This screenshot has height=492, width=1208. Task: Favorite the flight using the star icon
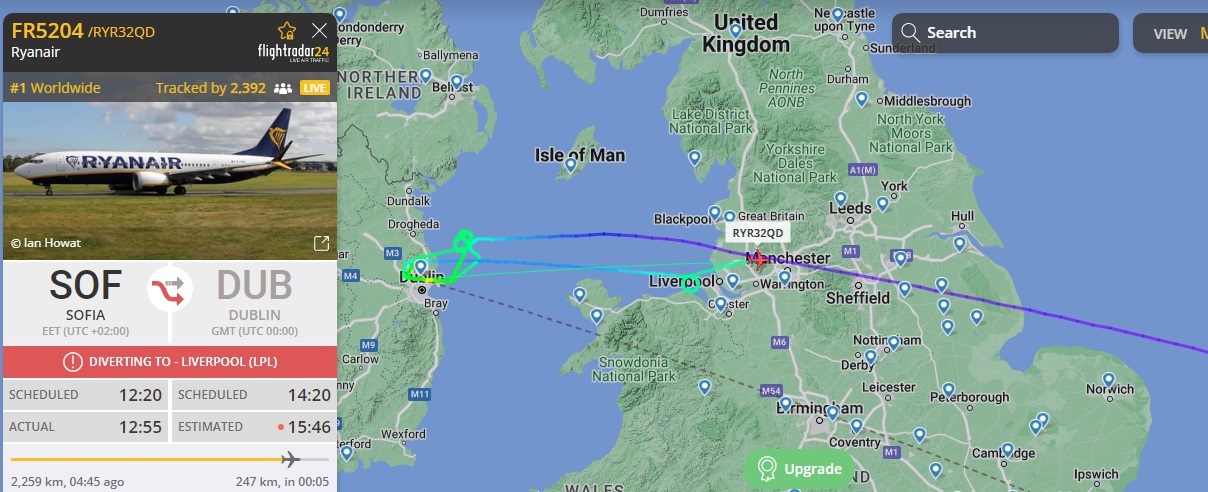click(x=287, y=31)
